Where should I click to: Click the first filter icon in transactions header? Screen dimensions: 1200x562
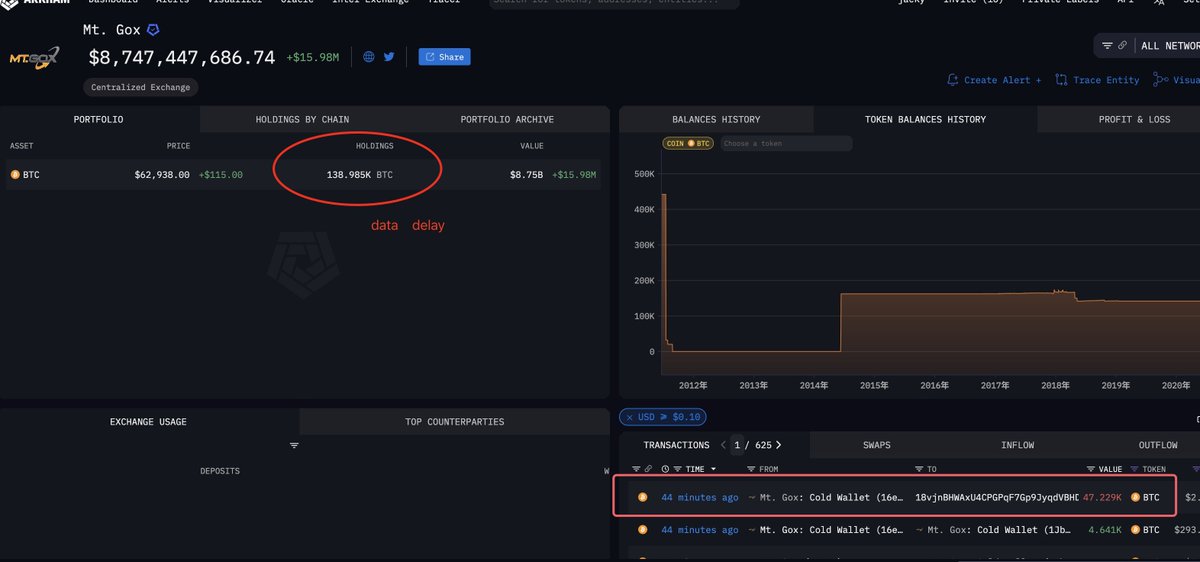636,469
